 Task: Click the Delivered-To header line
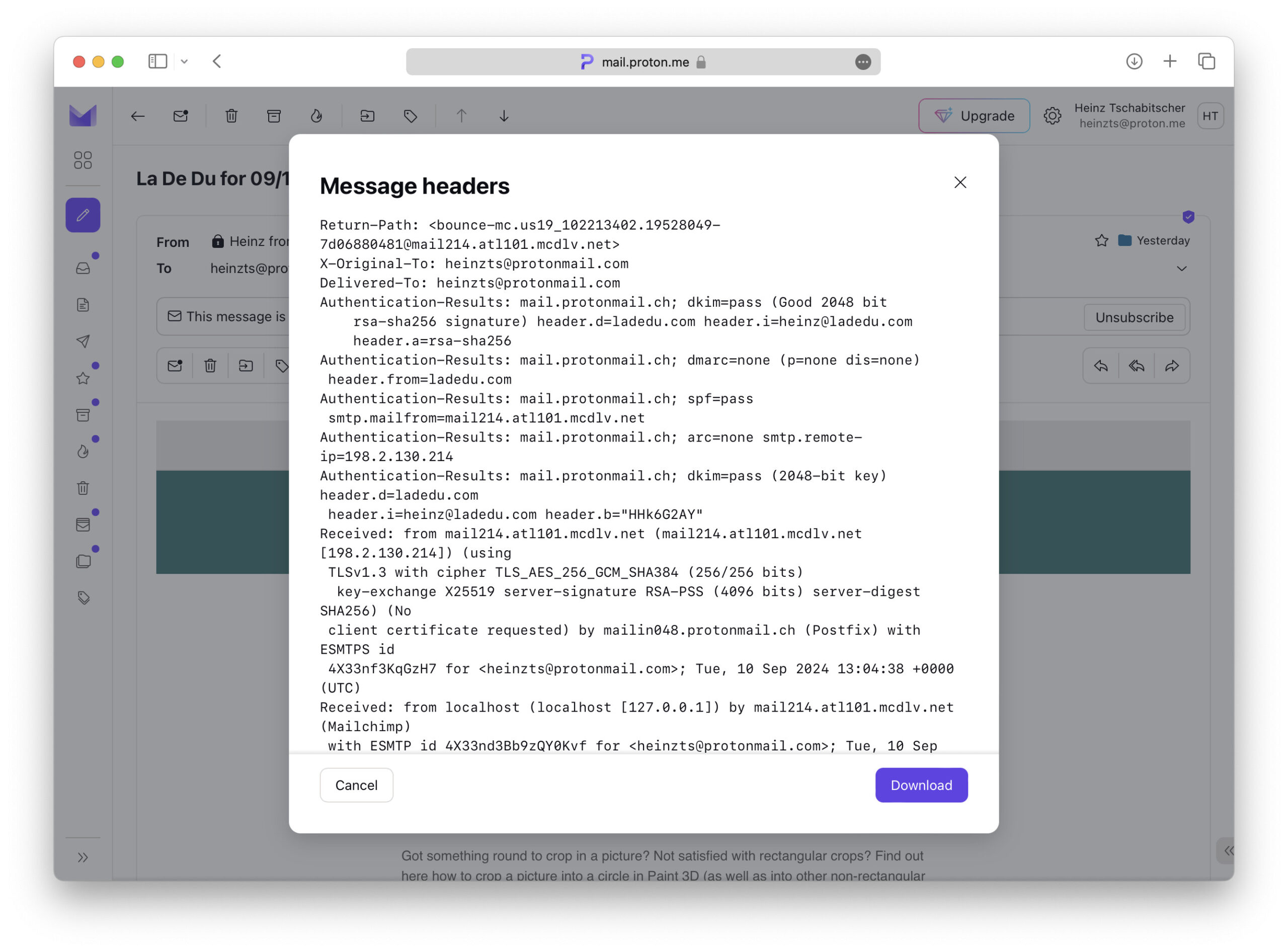[x=470, y=283]
